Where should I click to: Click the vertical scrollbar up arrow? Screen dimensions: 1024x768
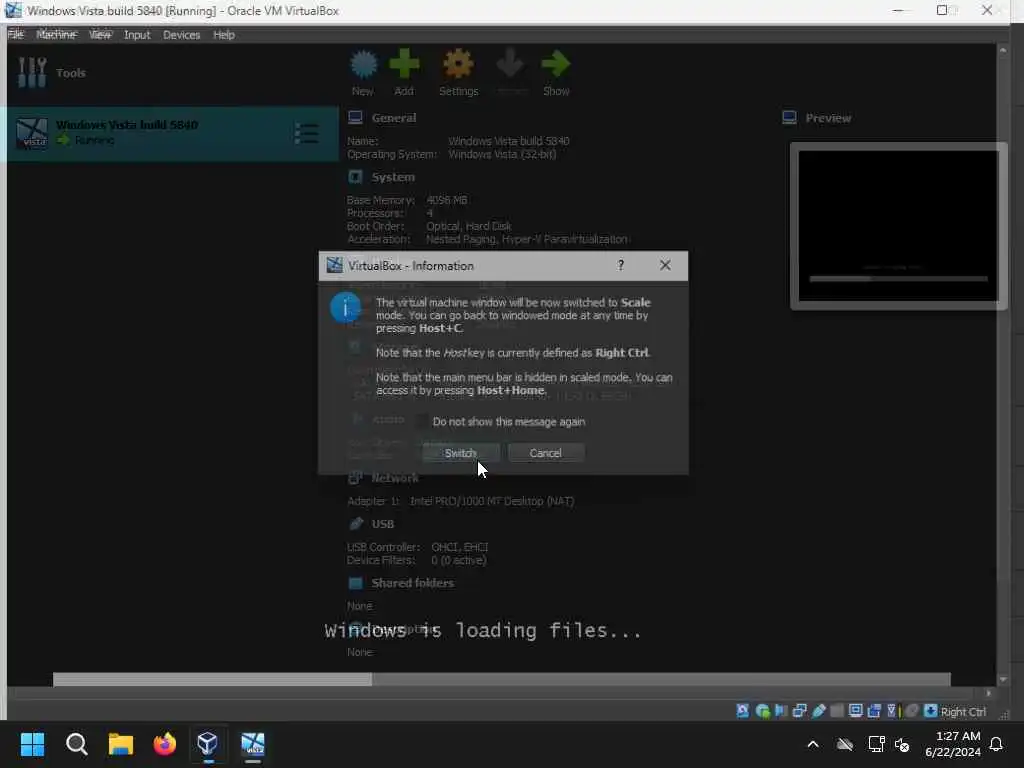[x=1002, y=50]
